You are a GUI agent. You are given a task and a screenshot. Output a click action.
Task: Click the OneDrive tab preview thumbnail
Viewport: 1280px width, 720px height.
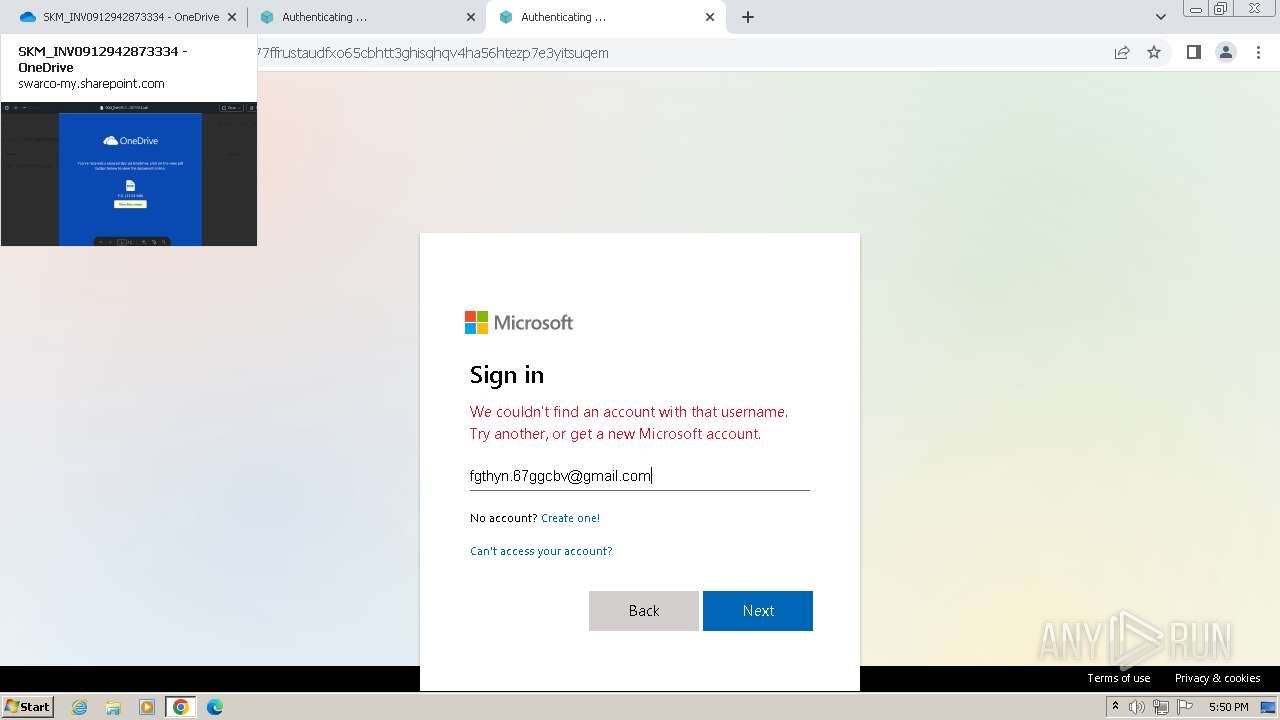click(129, 174)
